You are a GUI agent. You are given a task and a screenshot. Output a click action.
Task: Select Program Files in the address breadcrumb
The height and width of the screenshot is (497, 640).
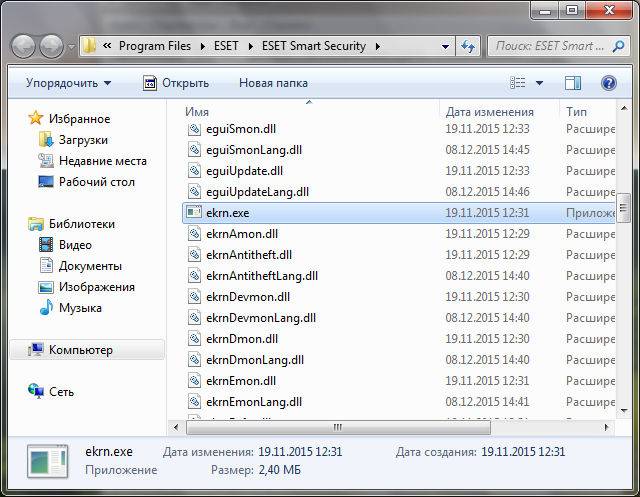pos(155,46)
